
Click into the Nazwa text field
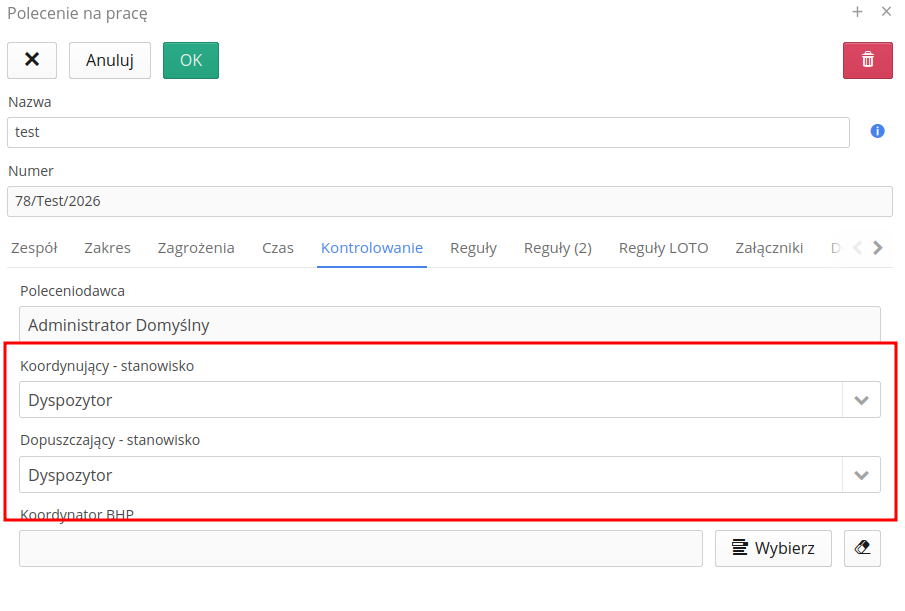point(428,132)
